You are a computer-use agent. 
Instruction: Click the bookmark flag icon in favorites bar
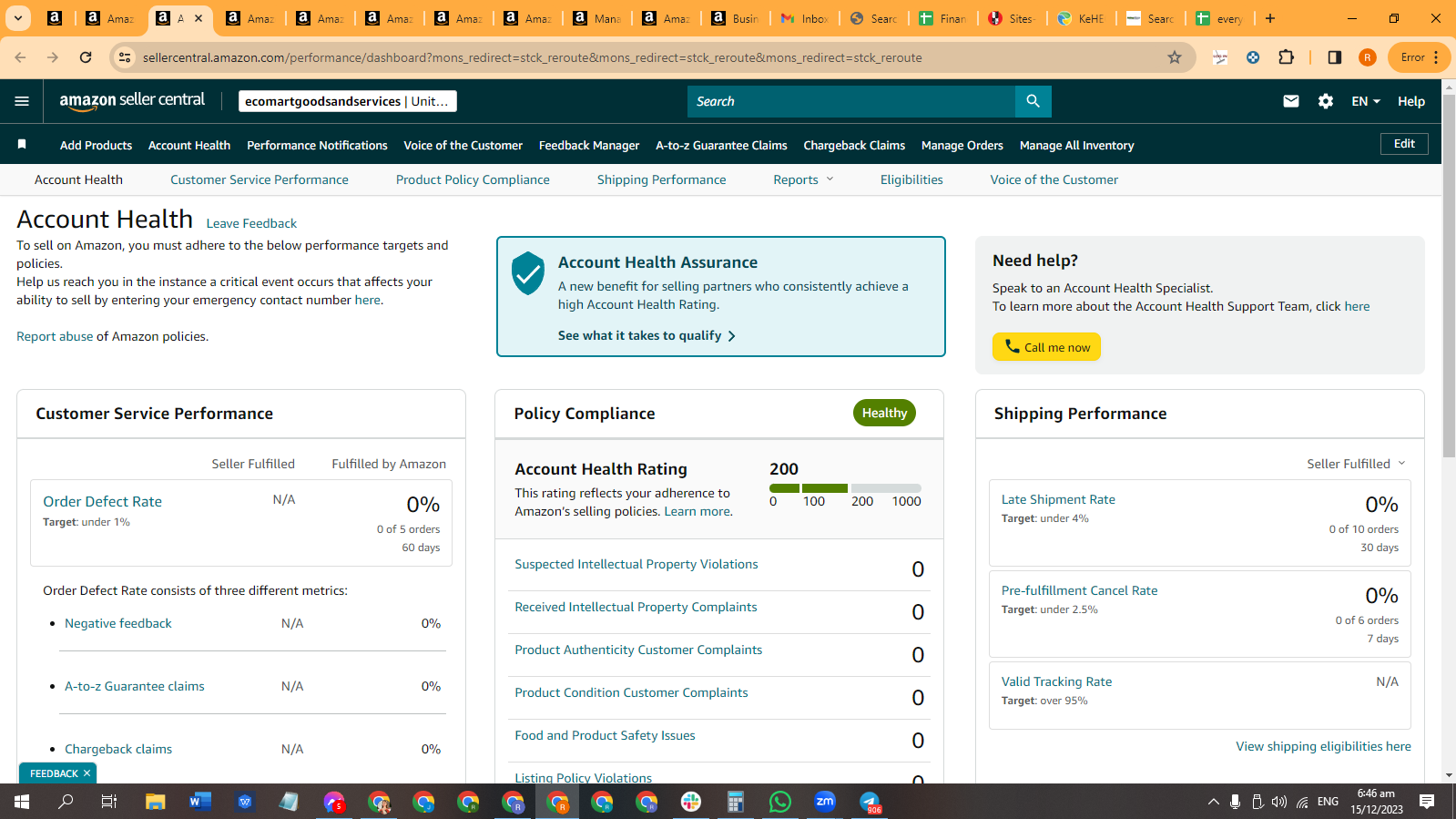coord(22,145)
